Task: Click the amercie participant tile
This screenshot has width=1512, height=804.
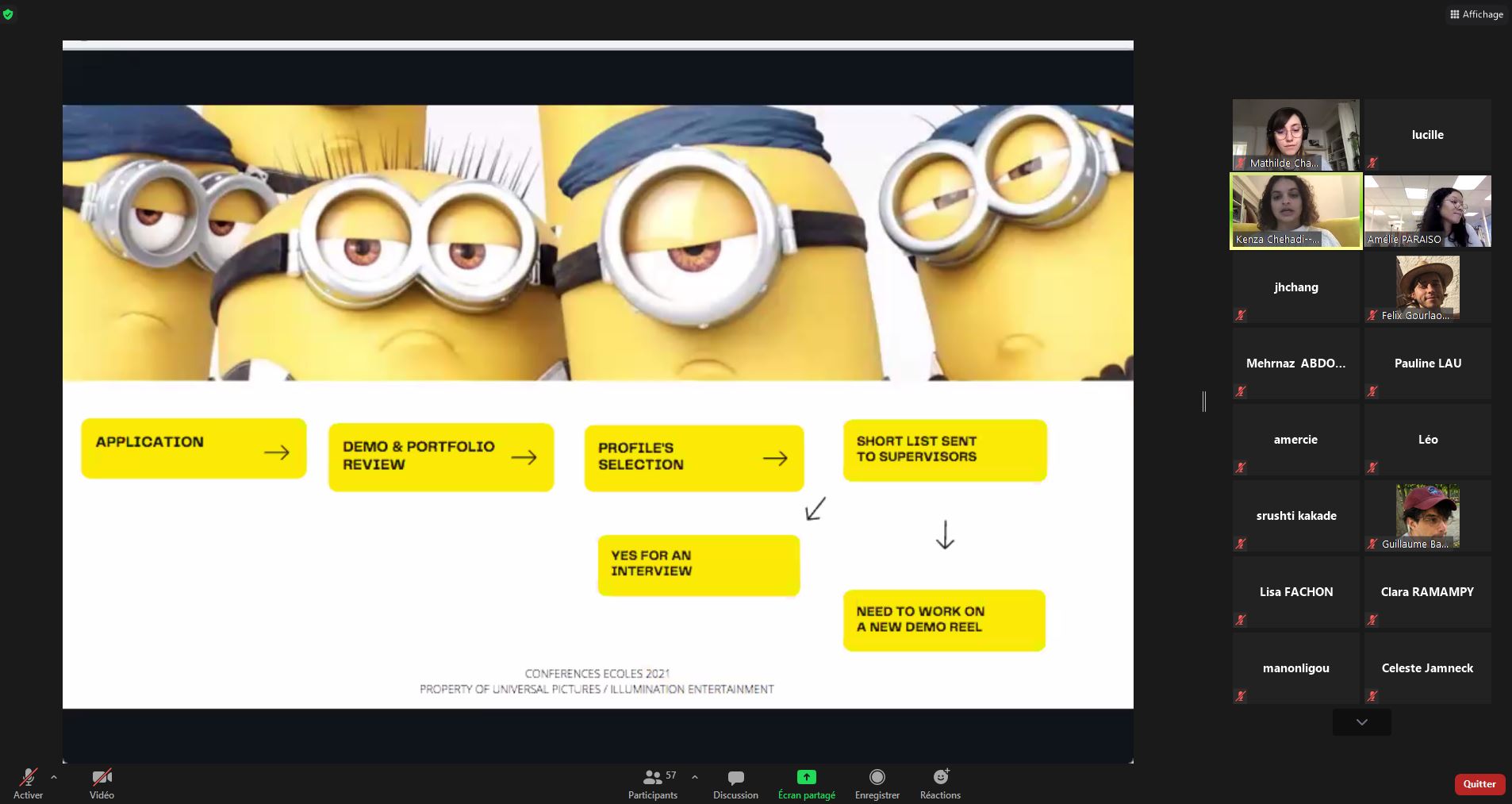Action: pyautogui.click(x=1296, y=440)
